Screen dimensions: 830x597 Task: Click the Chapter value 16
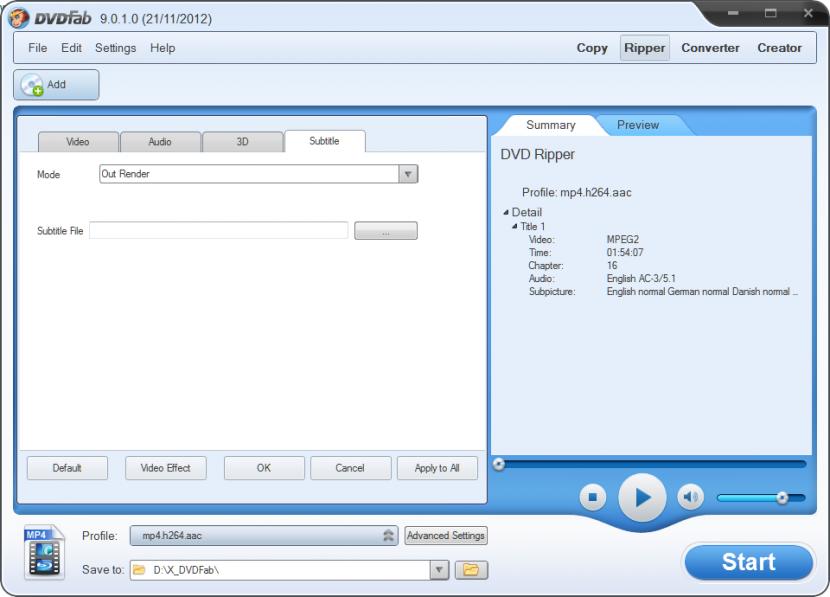pyautogui.click(x=612, y=265)
